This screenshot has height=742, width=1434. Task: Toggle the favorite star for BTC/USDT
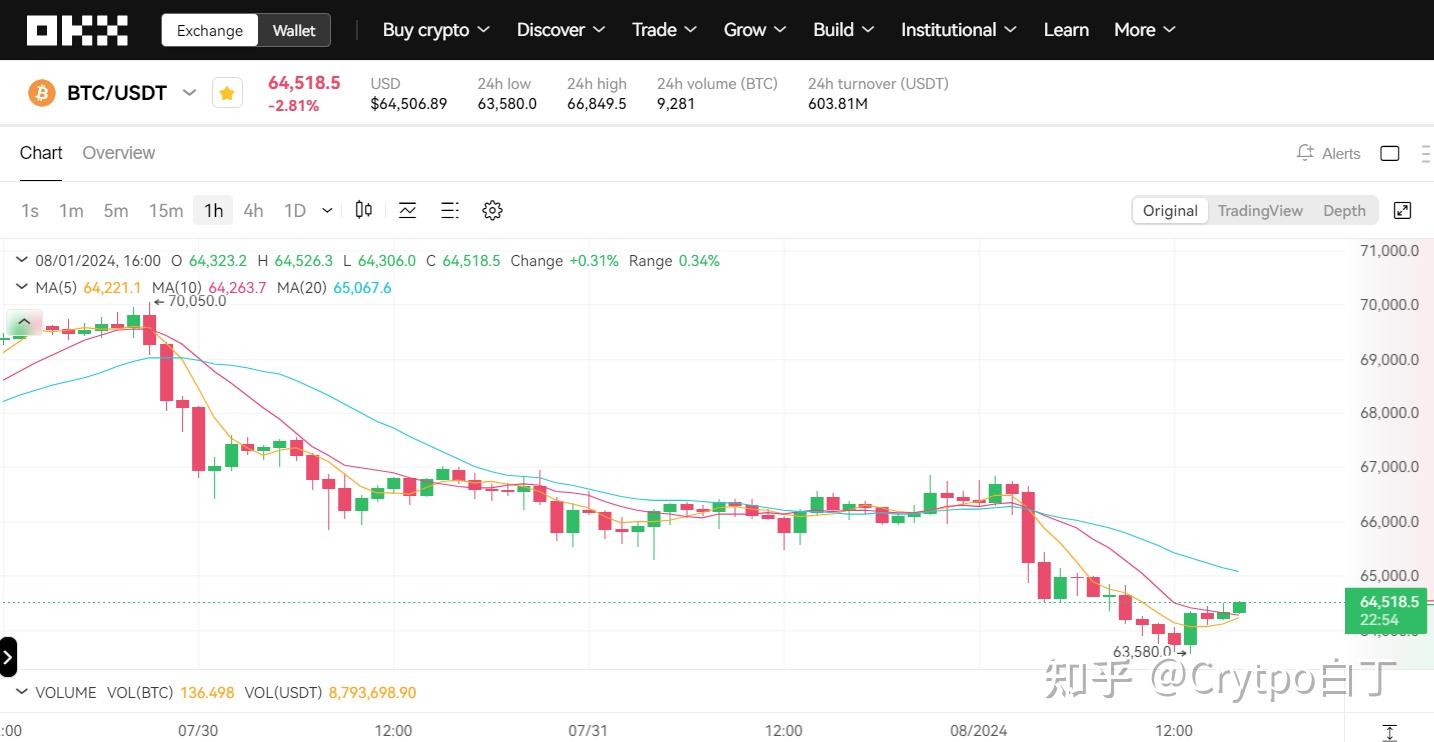click(x=227, y=93)
